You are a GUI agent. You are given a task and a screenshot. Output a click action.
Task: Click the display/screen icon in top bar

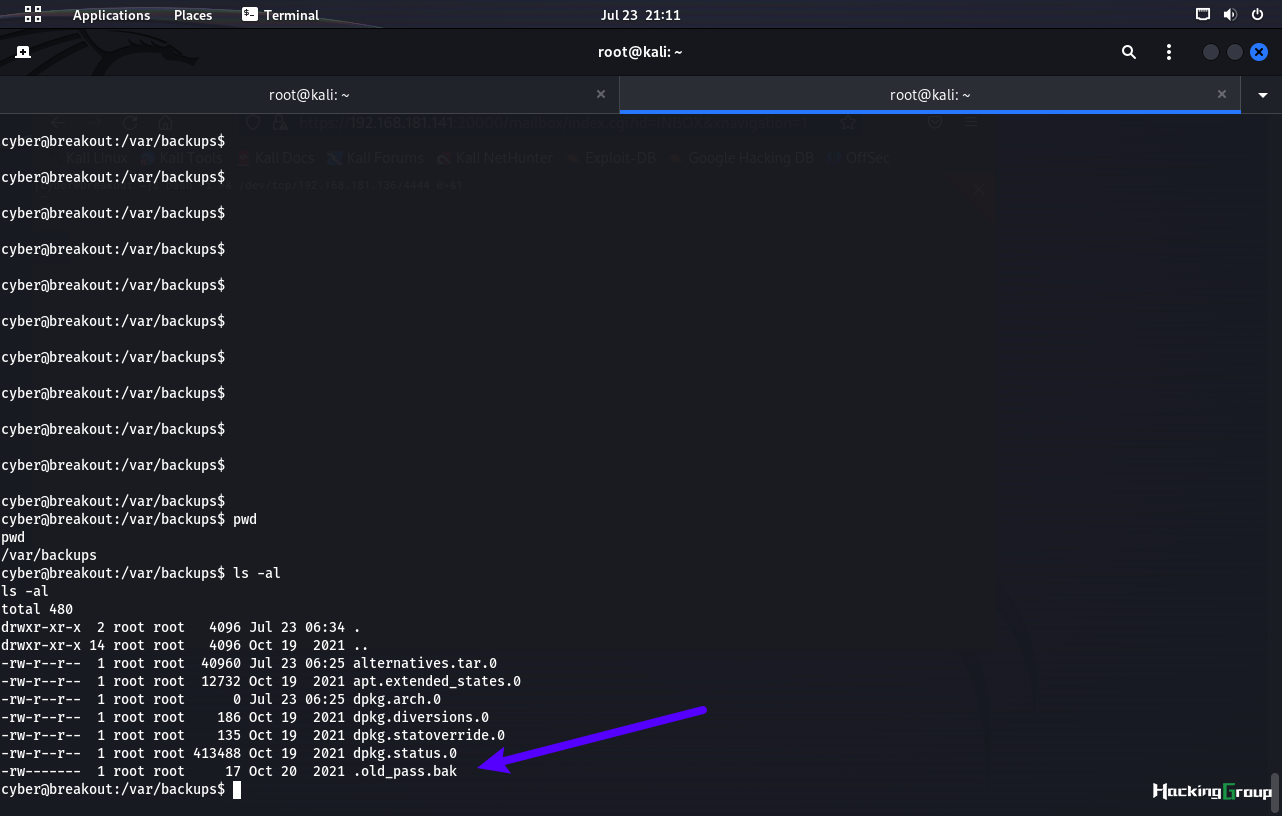(x=1203, y=14)
